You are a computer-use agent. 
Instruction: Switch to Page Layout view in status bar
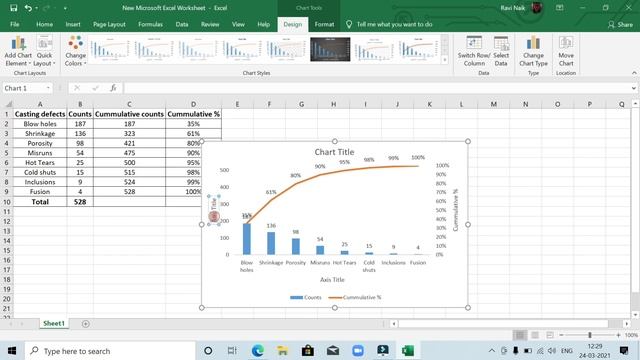535,335
